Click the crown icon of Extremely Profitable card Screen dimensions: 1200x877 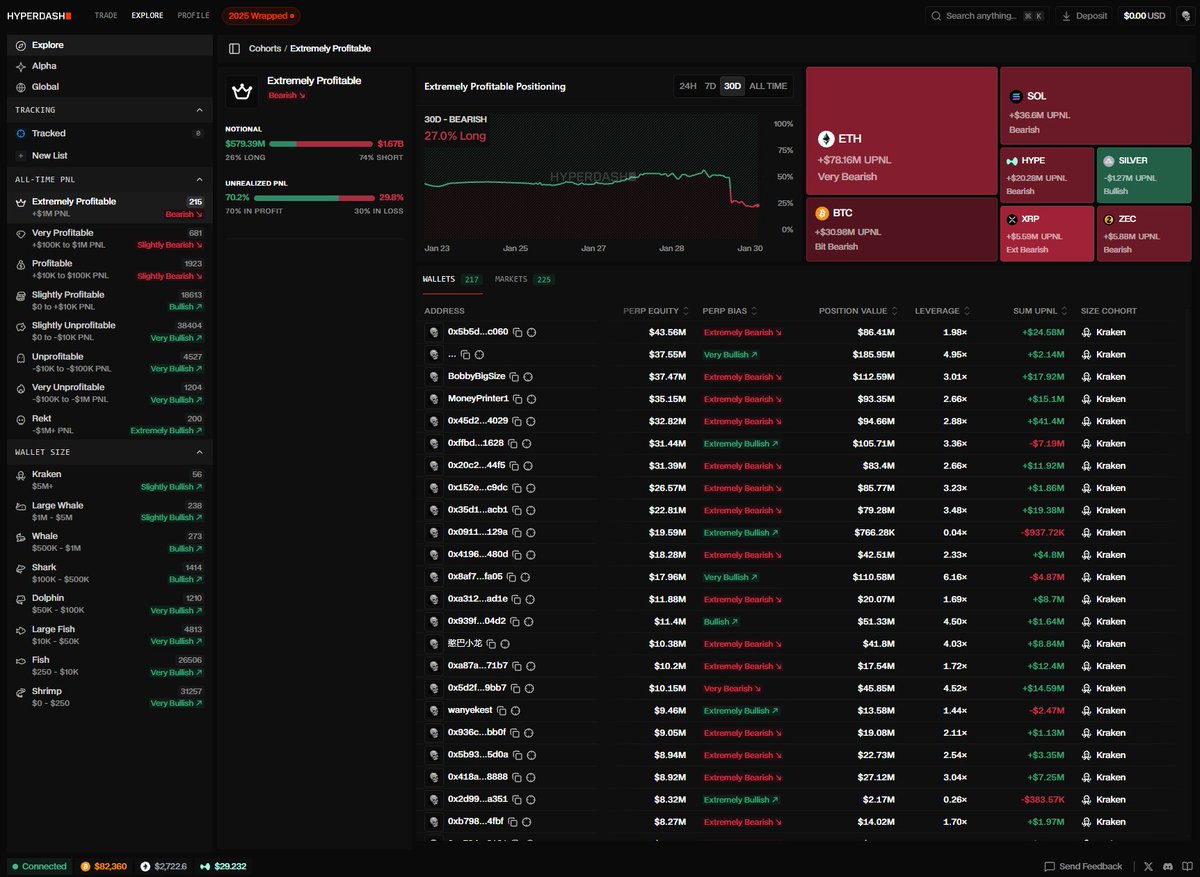tap(241, 91)
